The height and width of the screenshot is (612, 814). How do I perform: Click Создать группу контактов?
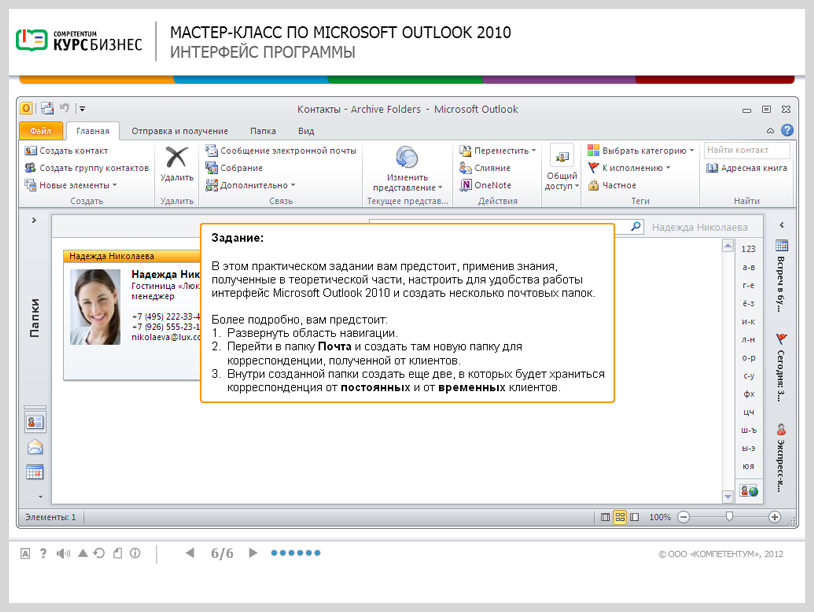pyautogui.click(x=87, y=168)
